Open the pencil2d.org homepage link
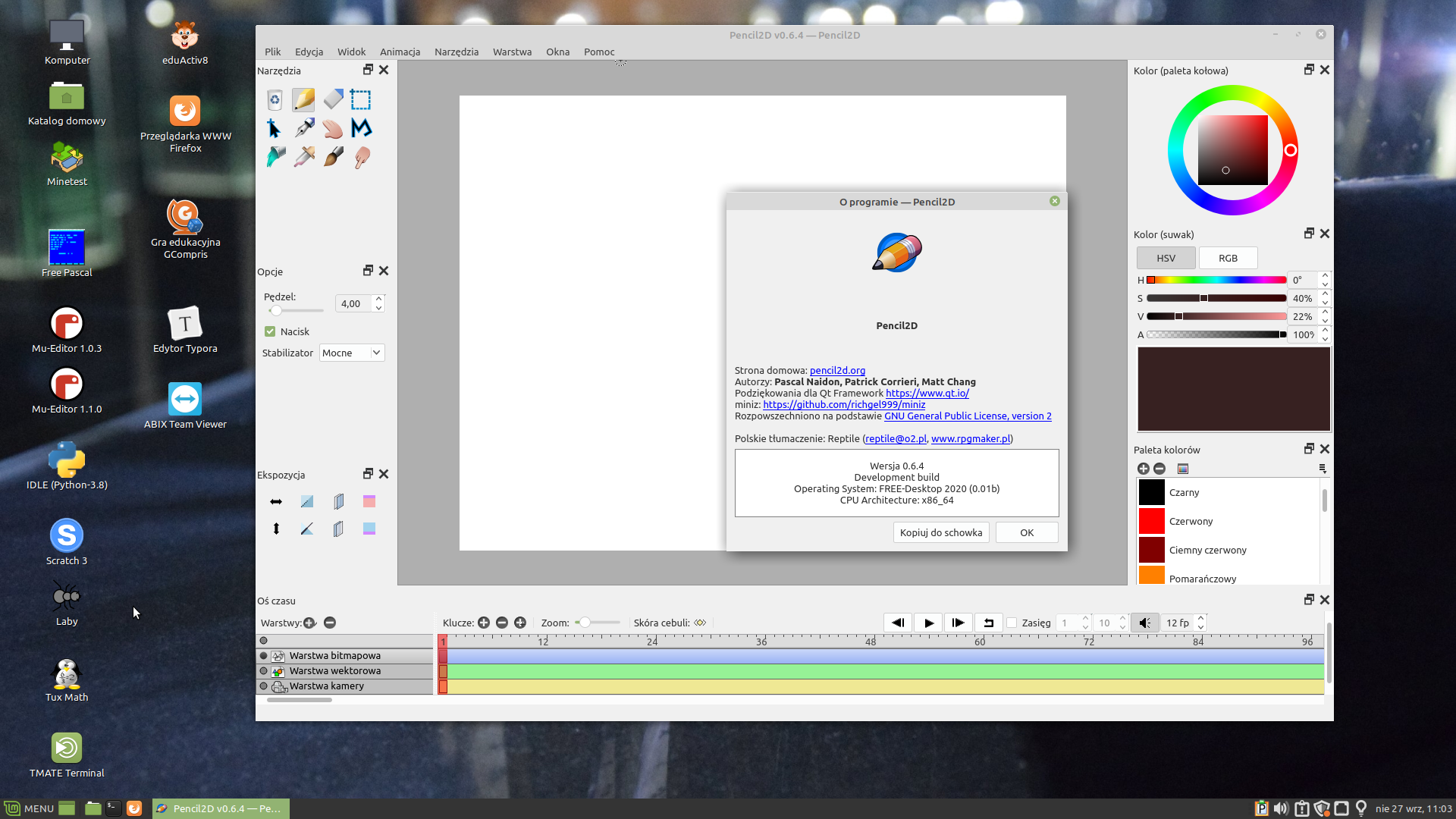1456x819 pixels. tap(837, 371)
